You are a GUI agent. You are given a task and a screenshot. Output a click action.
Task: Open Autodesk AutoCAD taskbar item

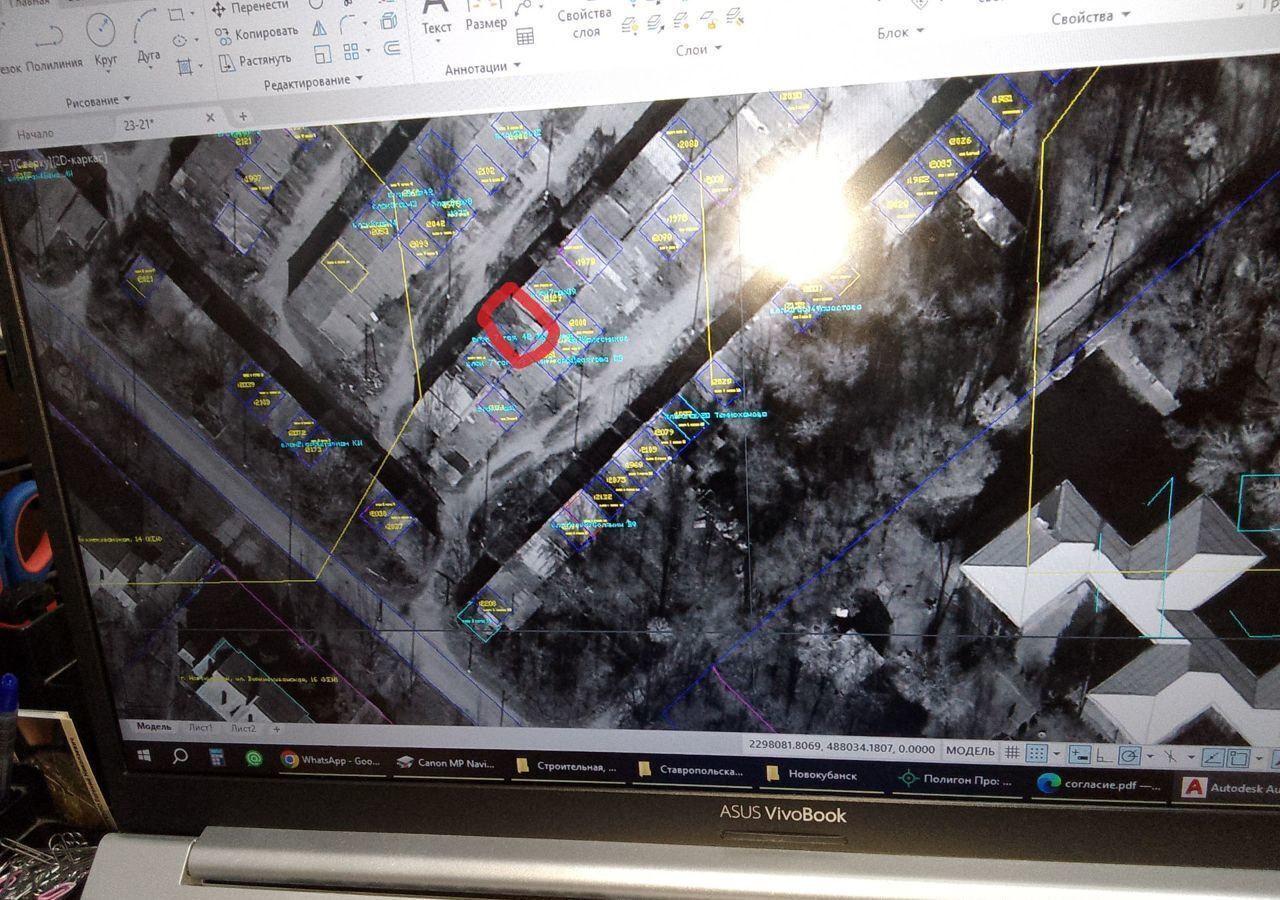click(x=1231, y=789)
